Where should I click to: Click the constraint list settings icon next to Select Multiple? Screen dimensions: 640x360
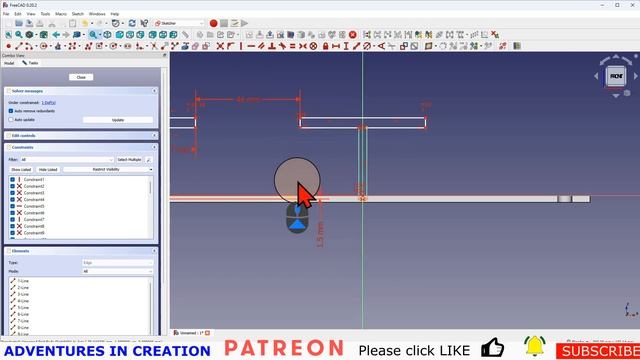pos(149,160)
